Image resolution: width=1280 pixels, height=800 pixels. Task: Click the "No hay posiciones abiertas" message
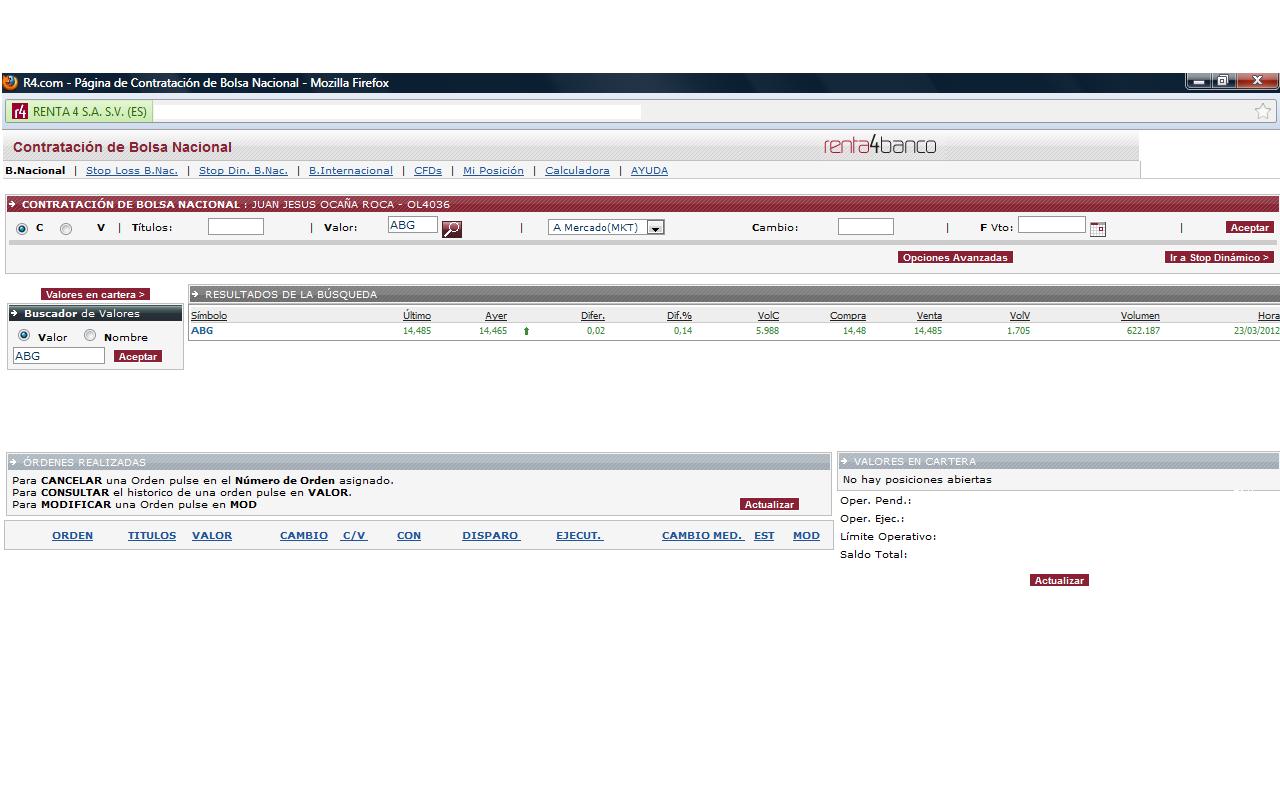point(917,480)
